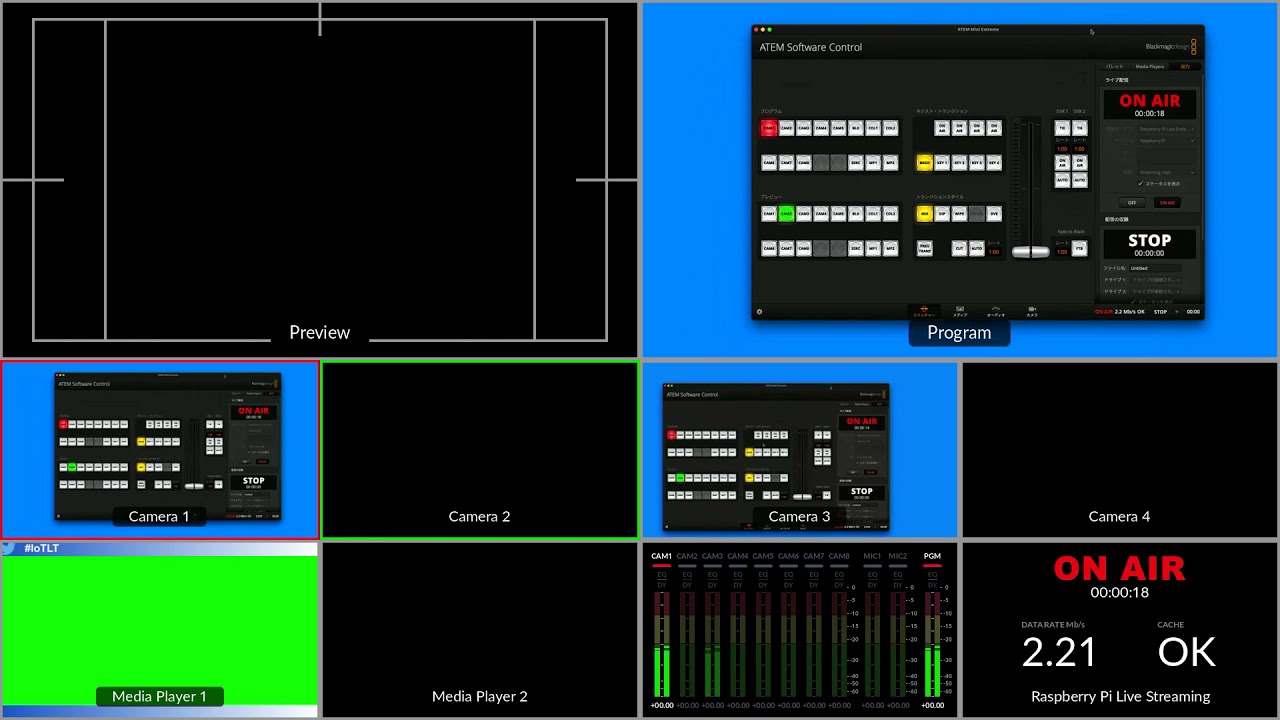Screen dimensions: 1280x720
Task: Click the CUT transition button
Action: (x=959, y=248)
